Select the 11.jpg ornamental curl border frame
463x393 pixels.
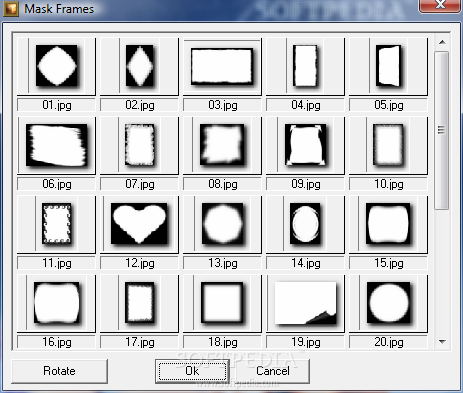coord(56,224)
